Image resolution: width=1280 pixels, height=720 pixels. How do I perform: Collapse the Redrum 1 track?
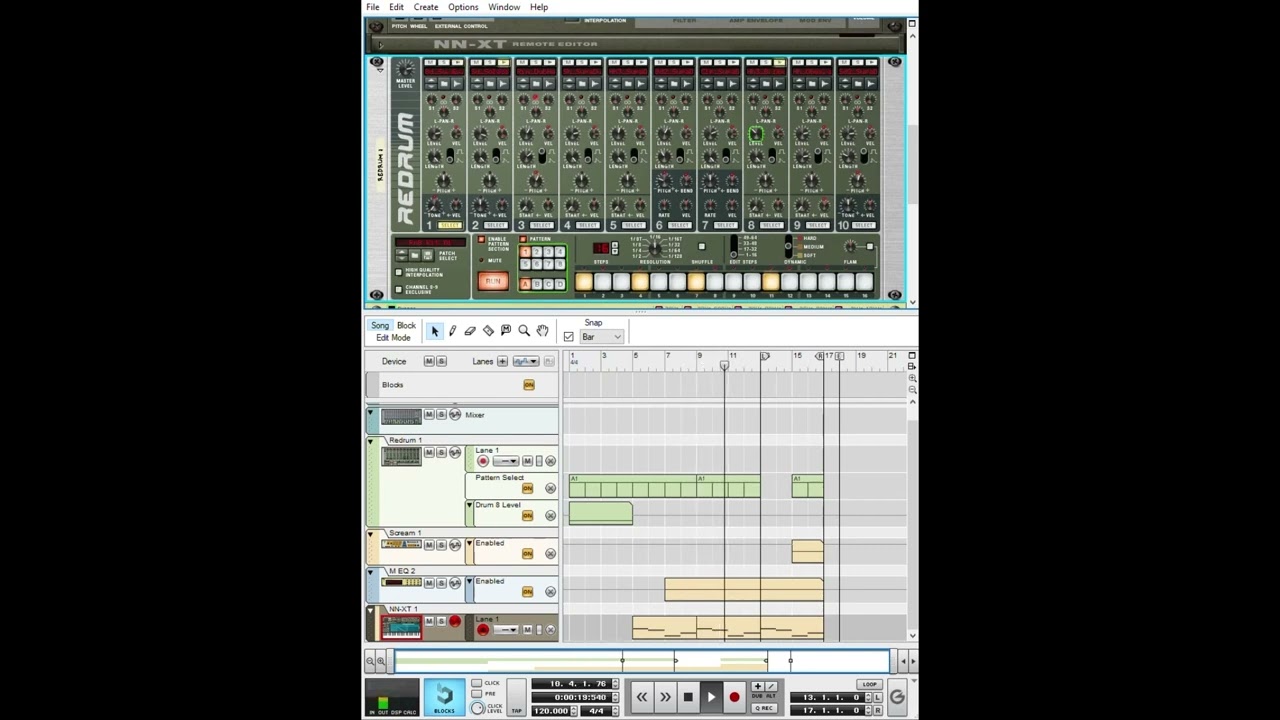click(x=370, y=440)
